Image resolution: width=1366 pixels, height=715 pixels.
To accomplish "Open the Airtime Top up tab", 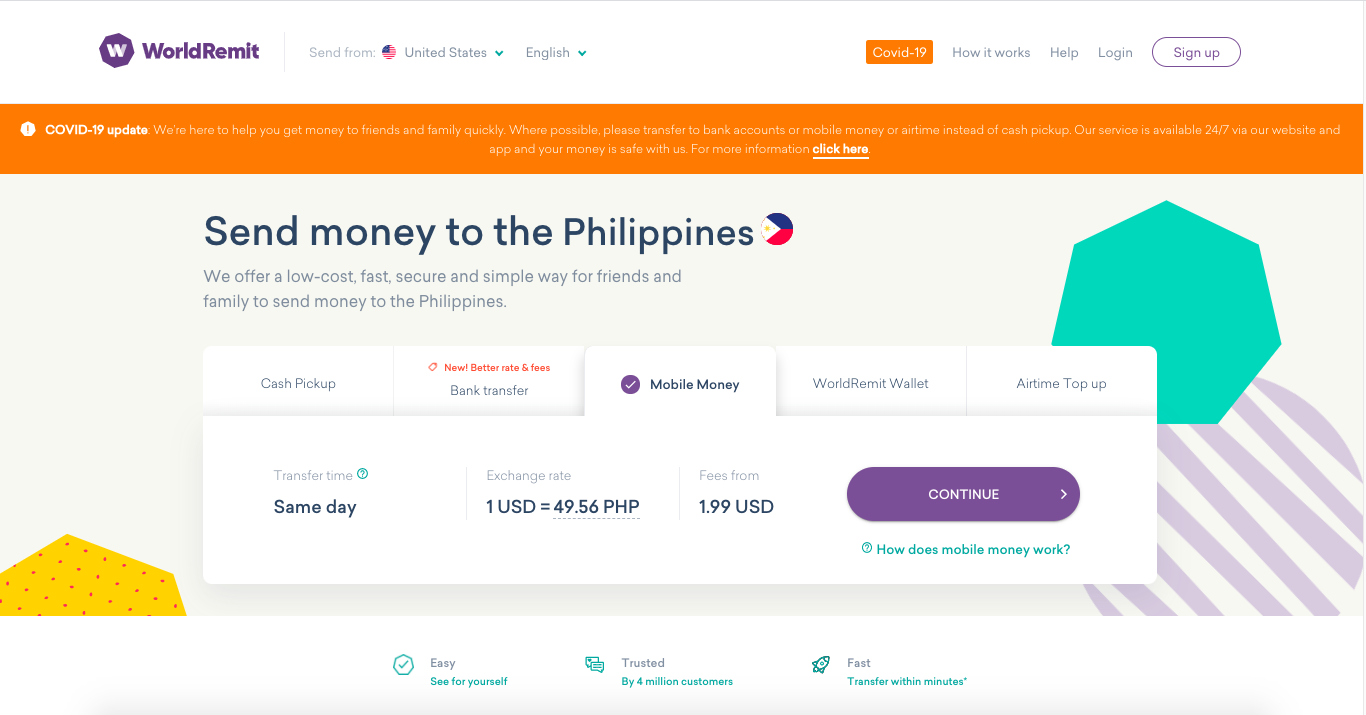I will (x=1062, y=381).
